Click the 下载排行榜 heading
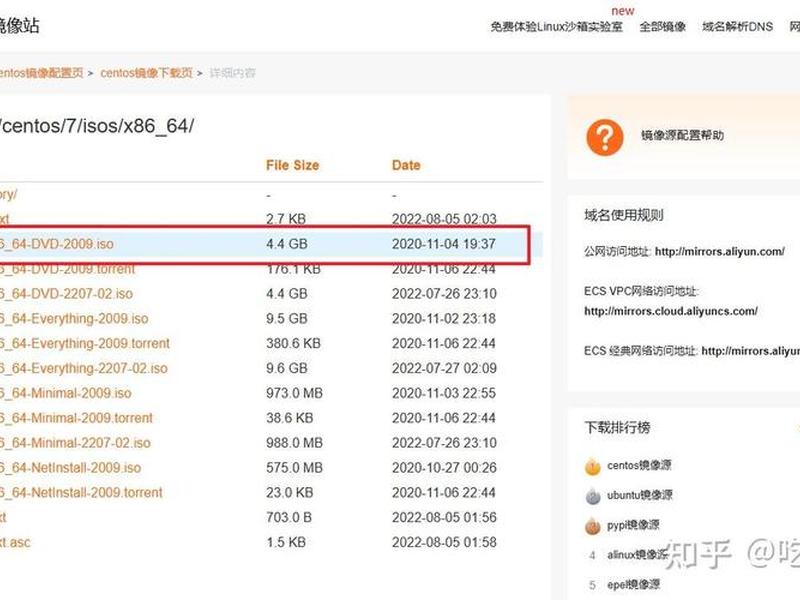 pyautogui.click(x=617, y=427)
